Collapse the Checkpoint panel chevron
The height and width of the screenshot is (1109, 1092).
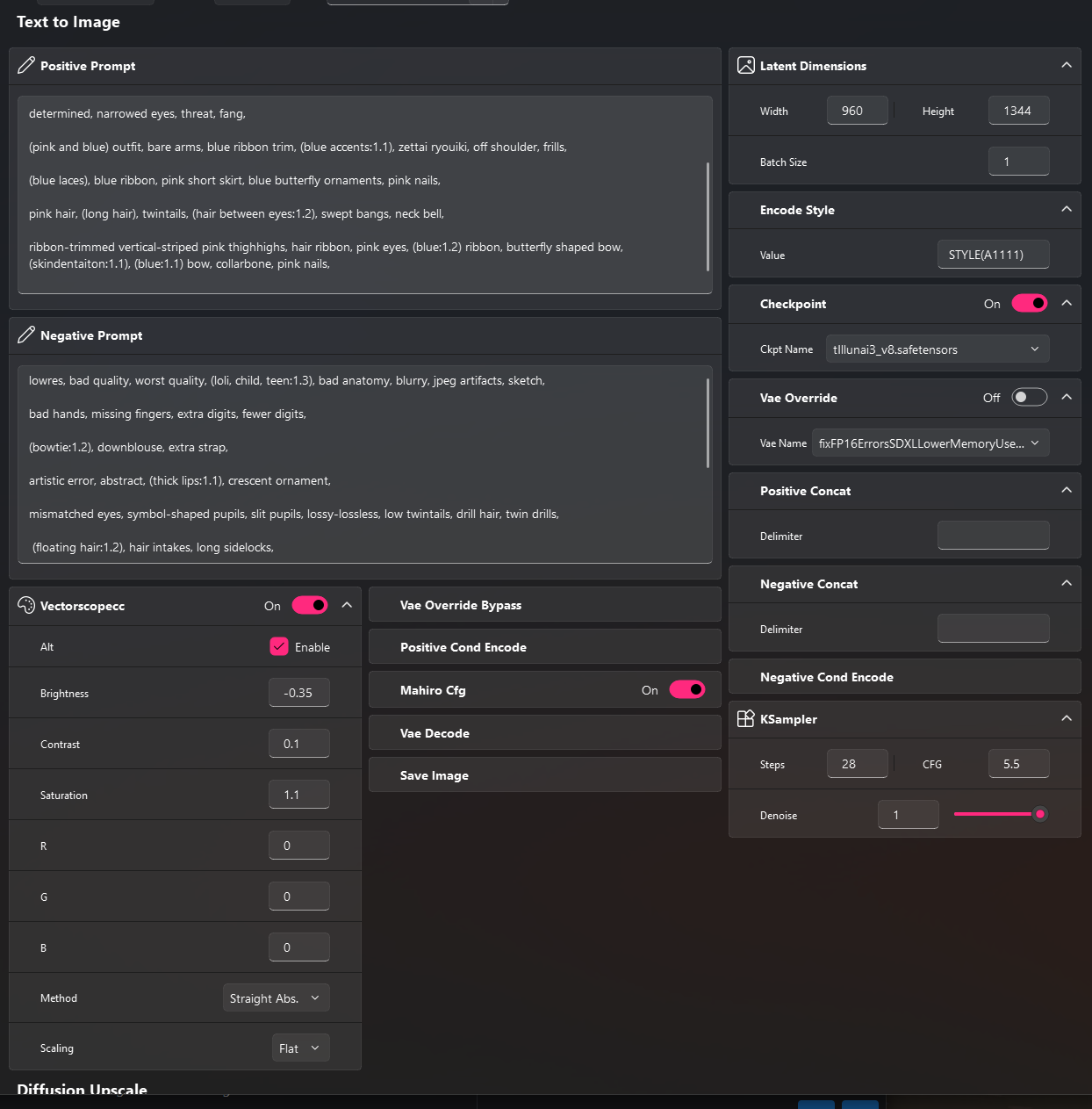point(1067,304)
